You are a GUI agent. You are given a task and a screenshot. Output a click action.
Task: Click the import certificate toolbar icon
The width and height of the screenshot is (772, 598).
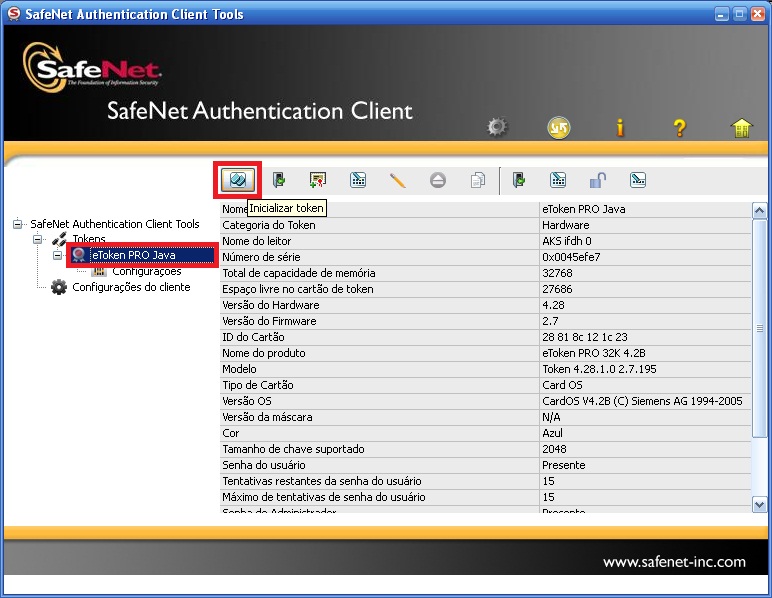[318, 180]
